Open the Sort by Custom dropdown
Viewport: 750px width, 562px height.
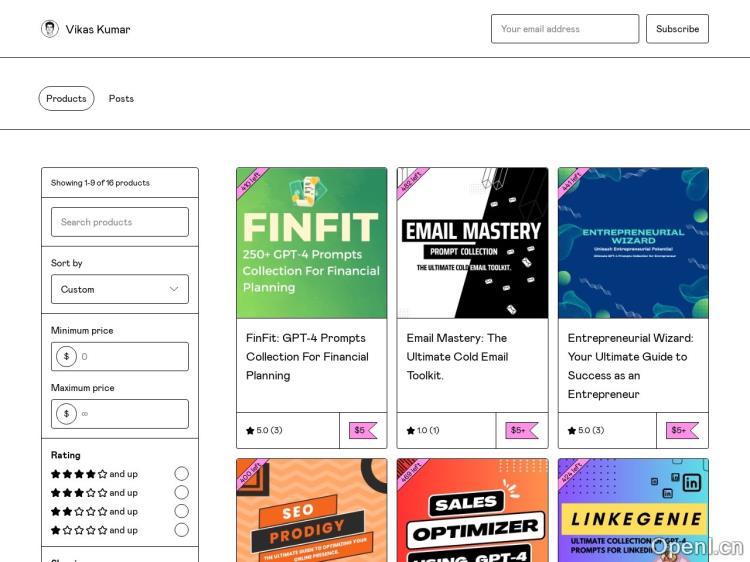(120, 289)
